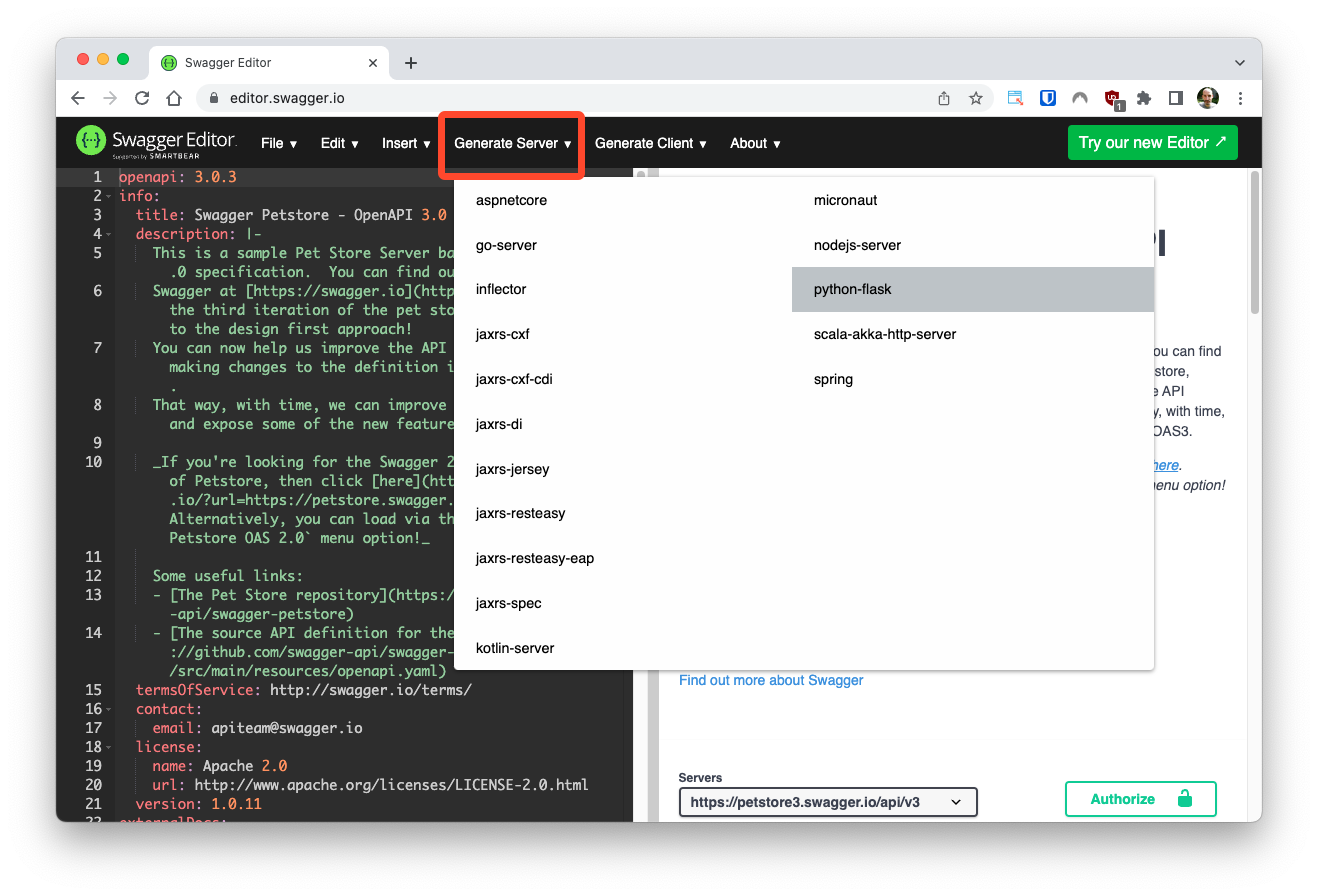Choose aspnetcore server generator
The height and width of the screenshot is (896, 1318).
pyautogui.click(x=623, y=200)
